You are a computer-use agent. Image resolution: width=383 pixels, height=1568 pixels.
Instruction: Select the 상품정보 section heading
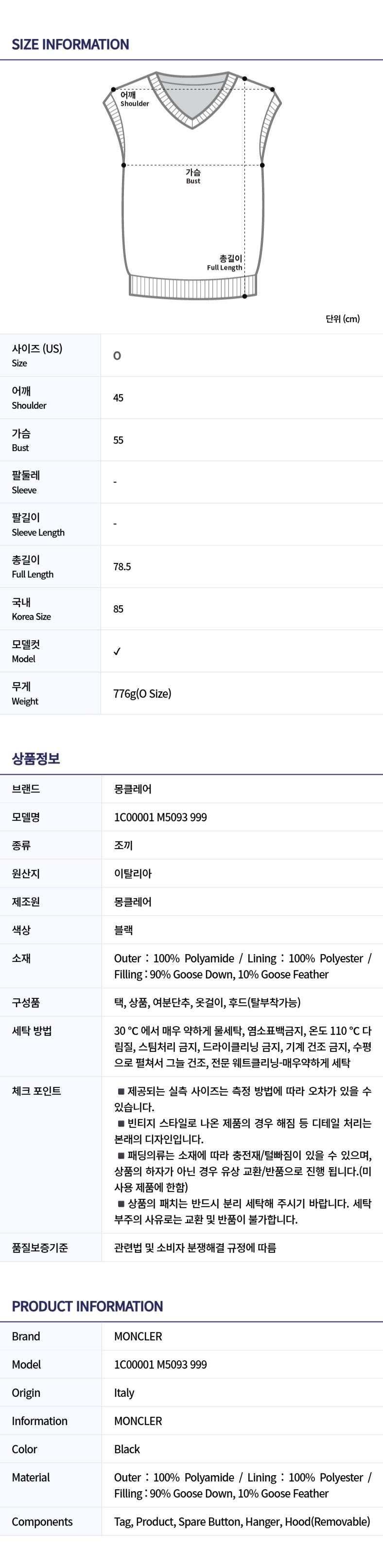(x=36, y=758)
